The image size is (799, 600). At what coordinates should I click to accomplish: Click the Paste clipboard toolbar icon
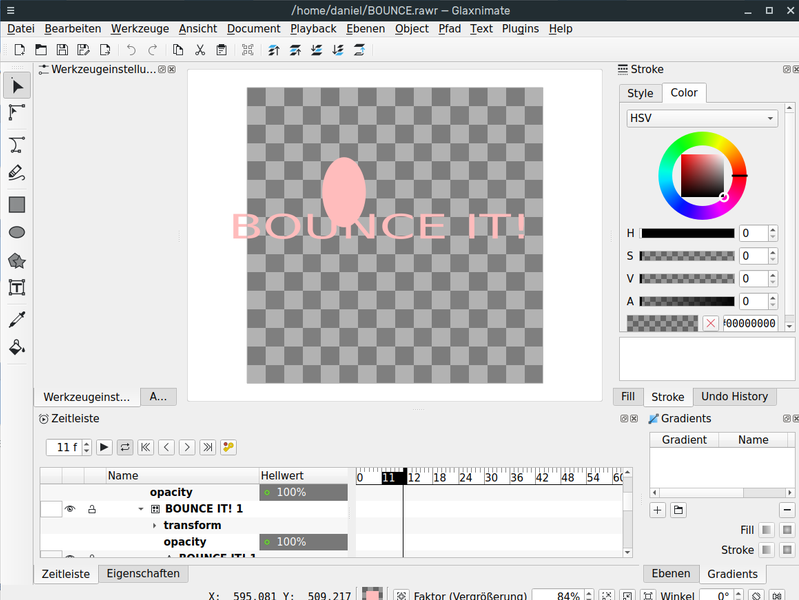click(221, 50)
